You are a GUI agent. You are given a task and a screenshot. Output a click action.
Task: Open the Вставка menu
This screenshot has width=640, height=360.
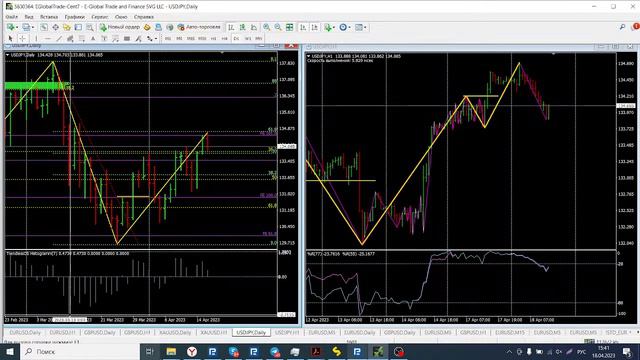pyautogui.click(x=49, y=17)
